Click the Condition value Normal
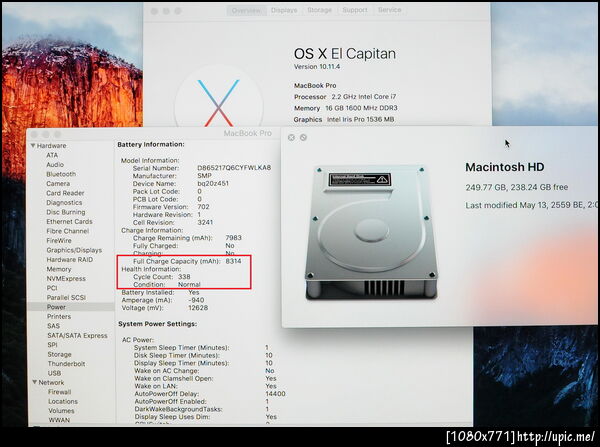 (x=189, y=285)
